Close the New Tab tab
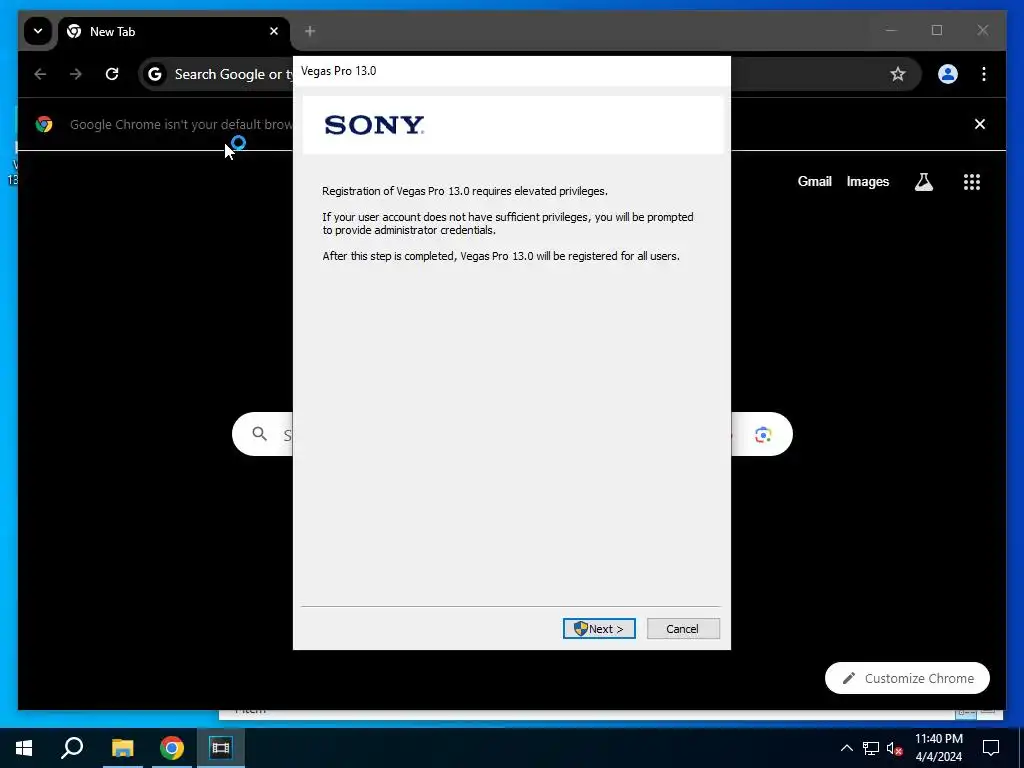 click(274, 31)
